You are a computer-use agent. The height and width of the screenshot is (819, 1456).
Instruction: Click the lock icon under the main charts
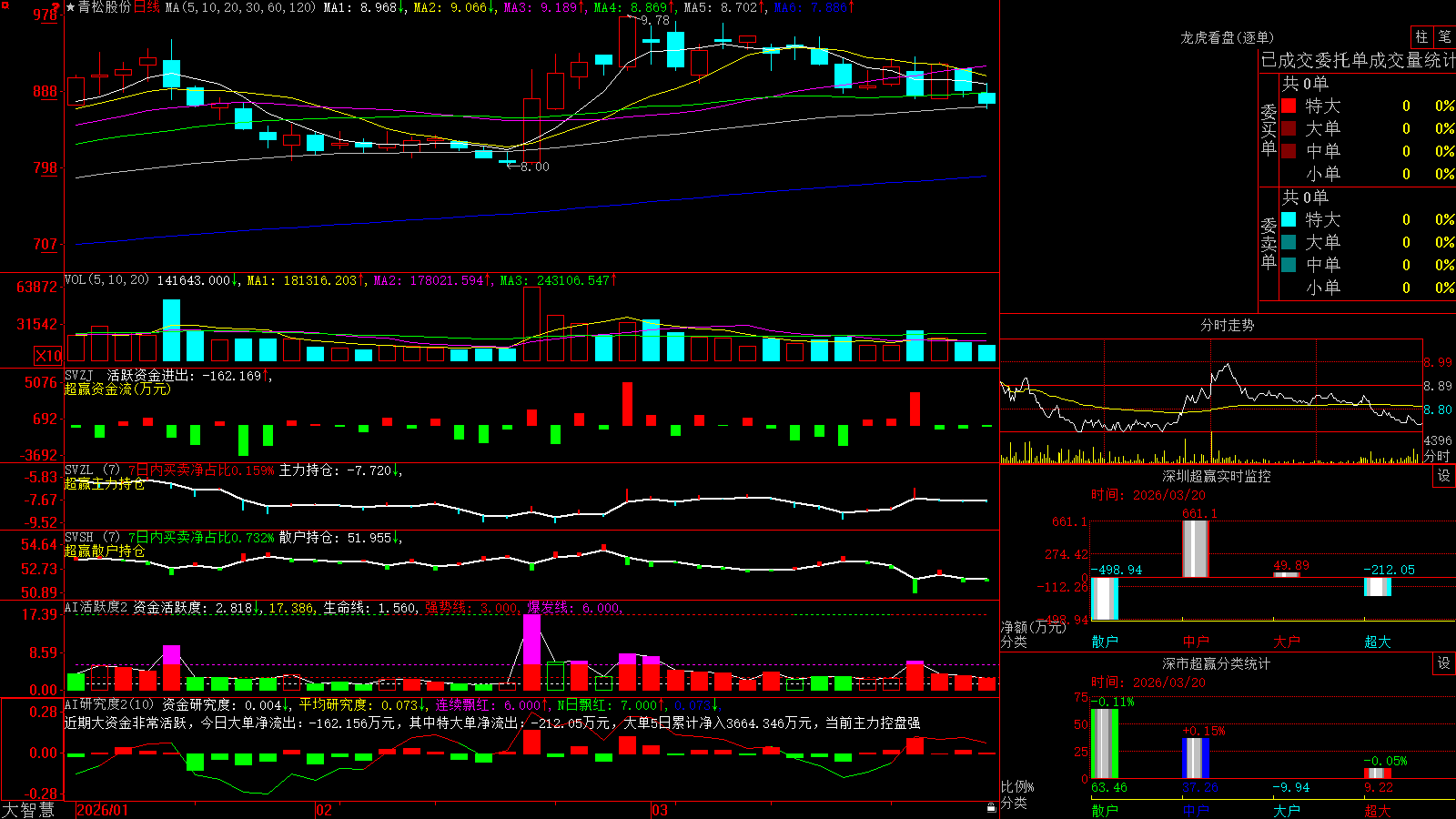pyautogui.click(x=992, y=808)
